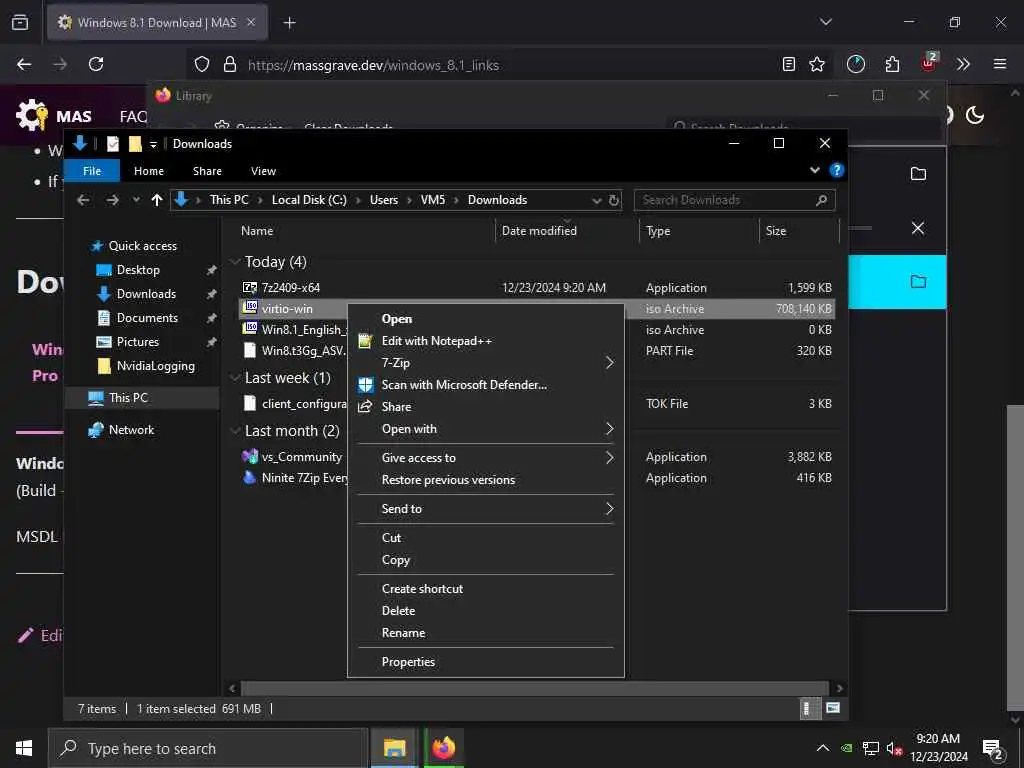
Task: Click Explorer Properties quick access toolbar icon
Action: pyautogui.click(x=113, y=144)
